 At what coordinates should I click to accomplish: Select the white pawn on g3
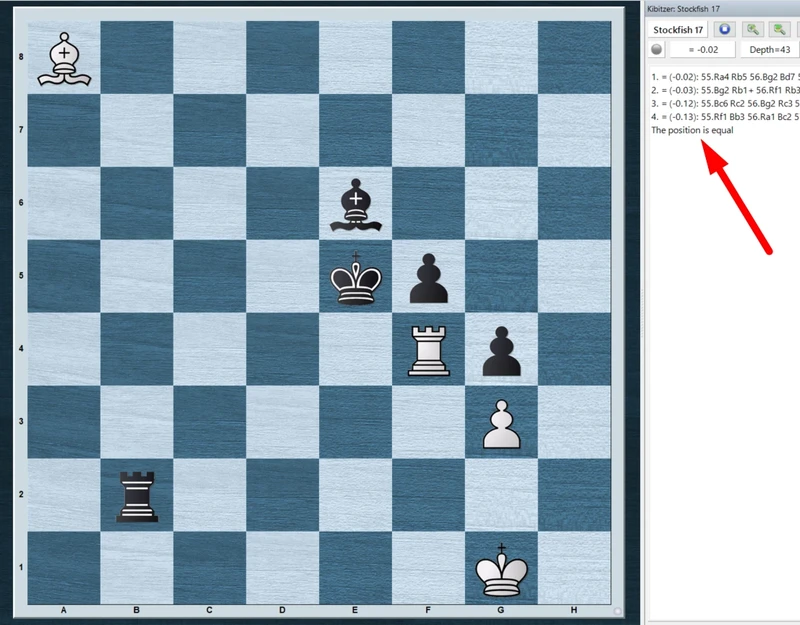click(501, 426)
